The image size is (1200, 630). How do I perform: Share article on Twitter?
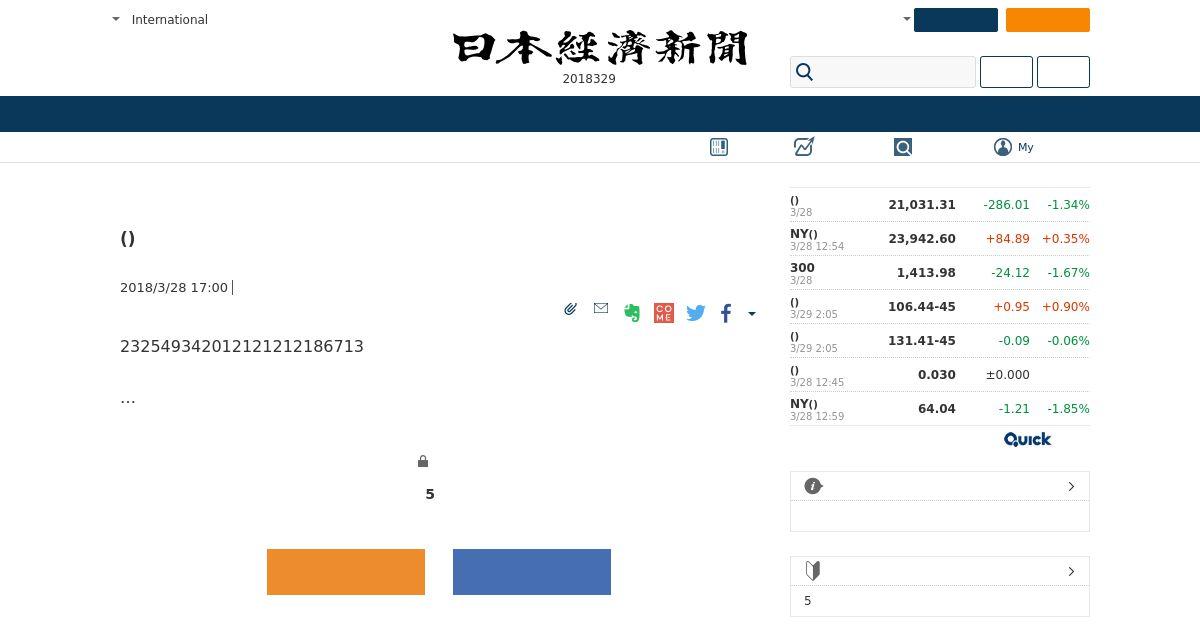[696, 313]
